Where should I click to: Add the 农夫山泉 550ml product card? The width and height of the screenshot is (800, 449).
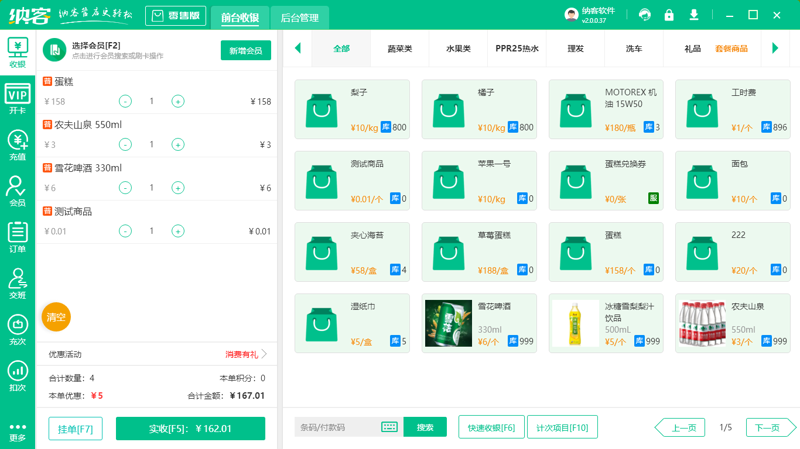[x=733, y=323]
